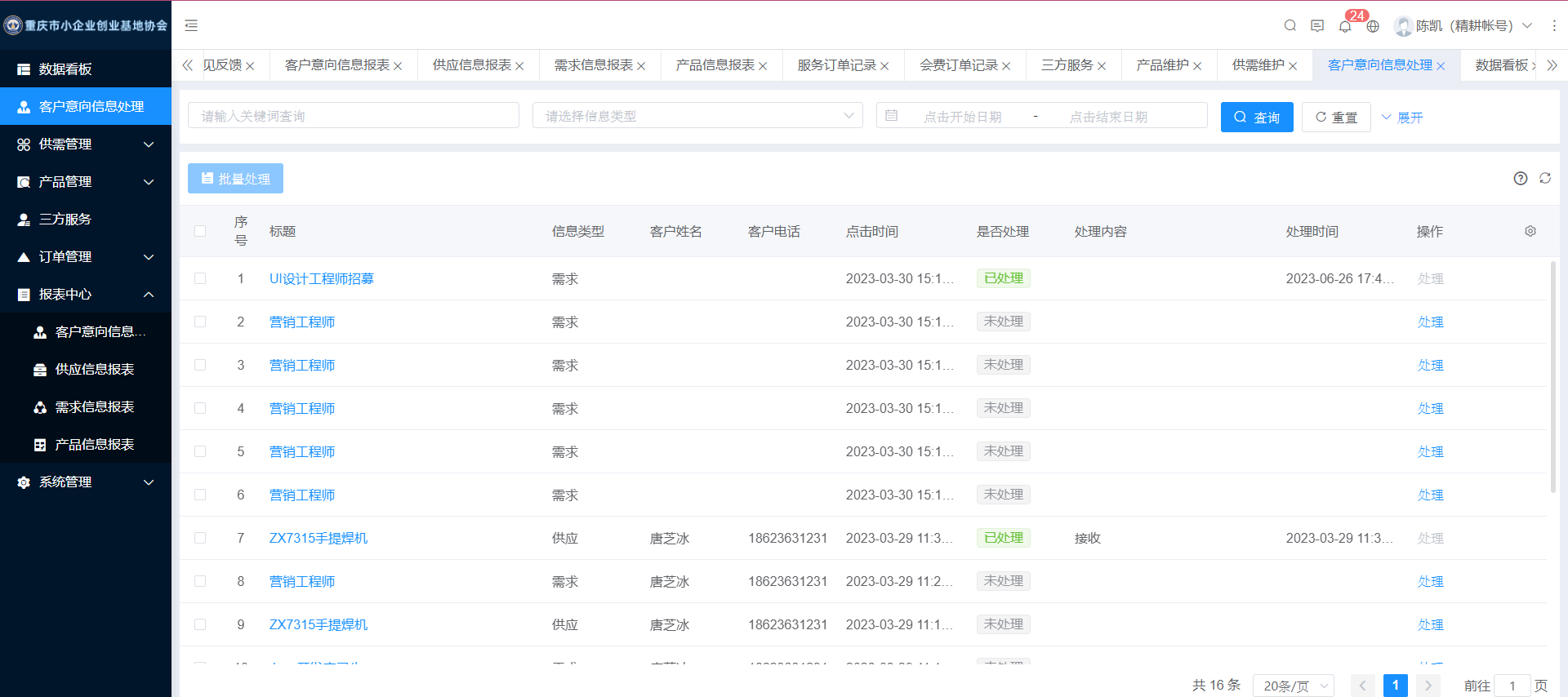
Task: Check row 7 ZX7315手提焊机 checkbox
Action: coord(200,538)
